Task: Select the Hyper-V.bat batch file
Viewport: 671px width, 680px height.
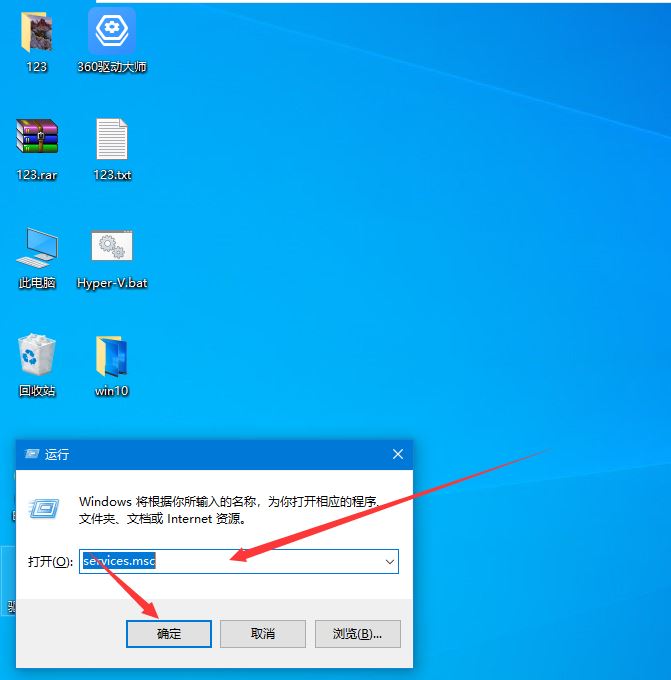Action: pos(112,247)
